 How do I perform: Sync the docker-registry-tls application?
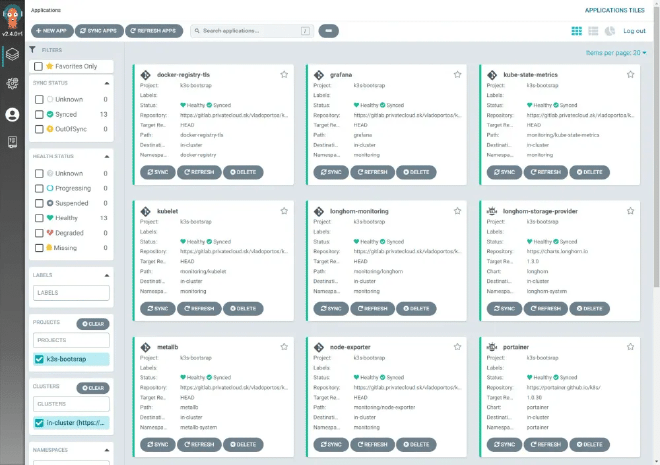click(x=158, y=172)
